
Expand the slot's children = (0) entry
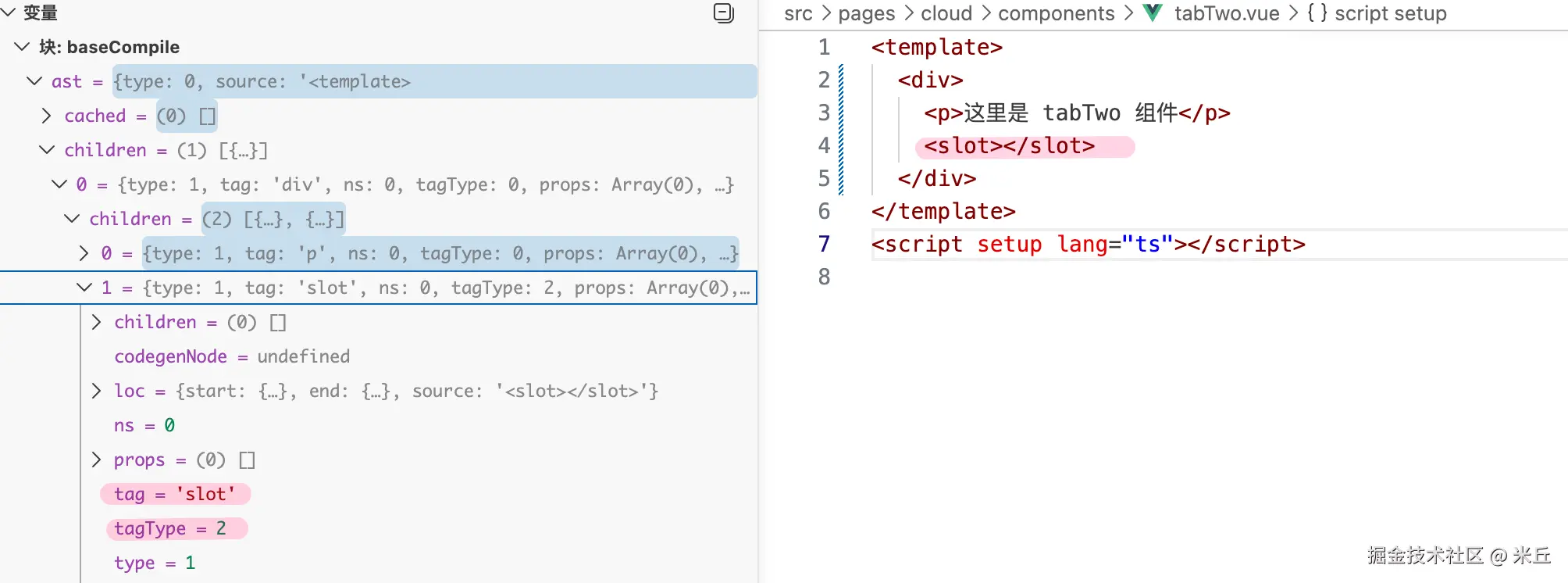click(97, 322)
